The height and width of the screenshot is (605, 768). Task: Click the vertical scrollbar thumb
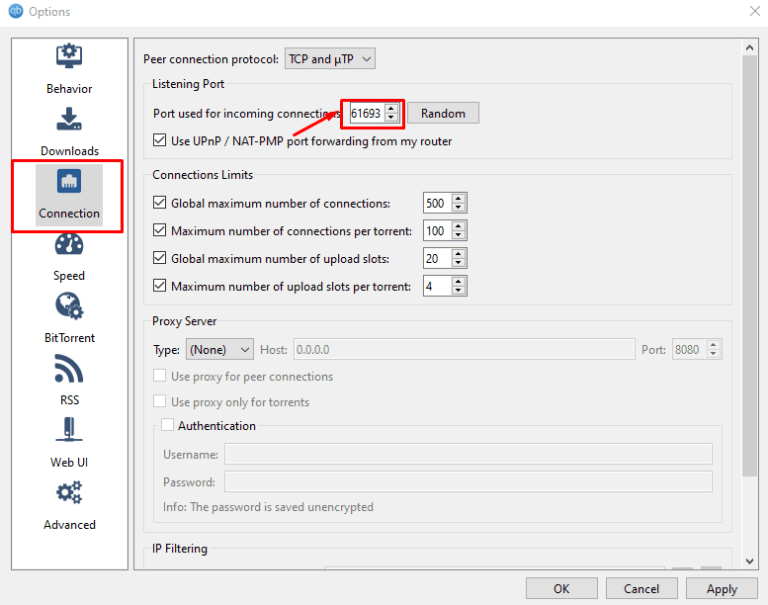click(749, 265)
